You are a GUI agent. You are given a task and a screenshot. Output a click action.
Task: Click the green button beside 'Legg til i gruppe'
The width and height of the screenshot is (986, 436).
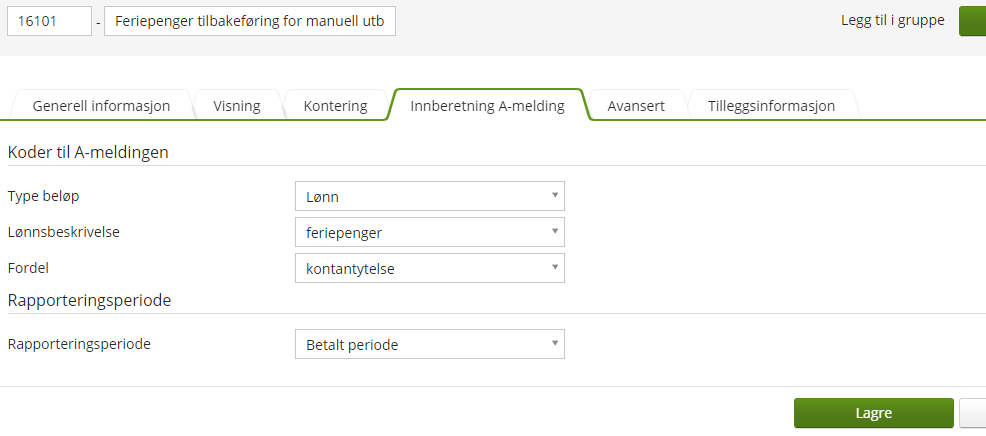coord(972,21)
